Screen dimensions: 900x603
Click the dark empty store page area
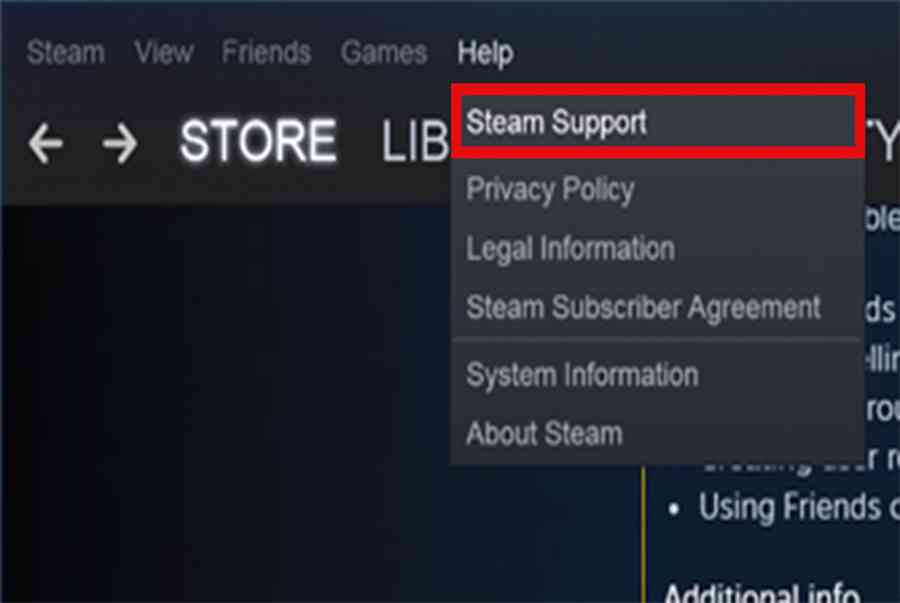pos(230,402)
